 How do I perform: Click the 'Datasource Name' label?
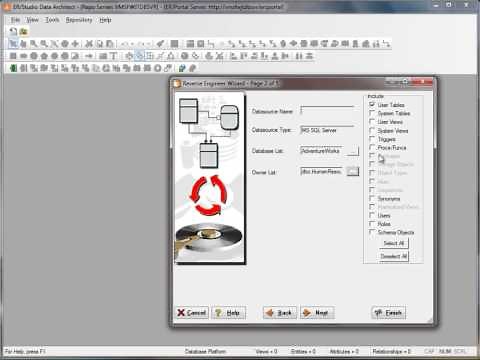tap(272, 111)
